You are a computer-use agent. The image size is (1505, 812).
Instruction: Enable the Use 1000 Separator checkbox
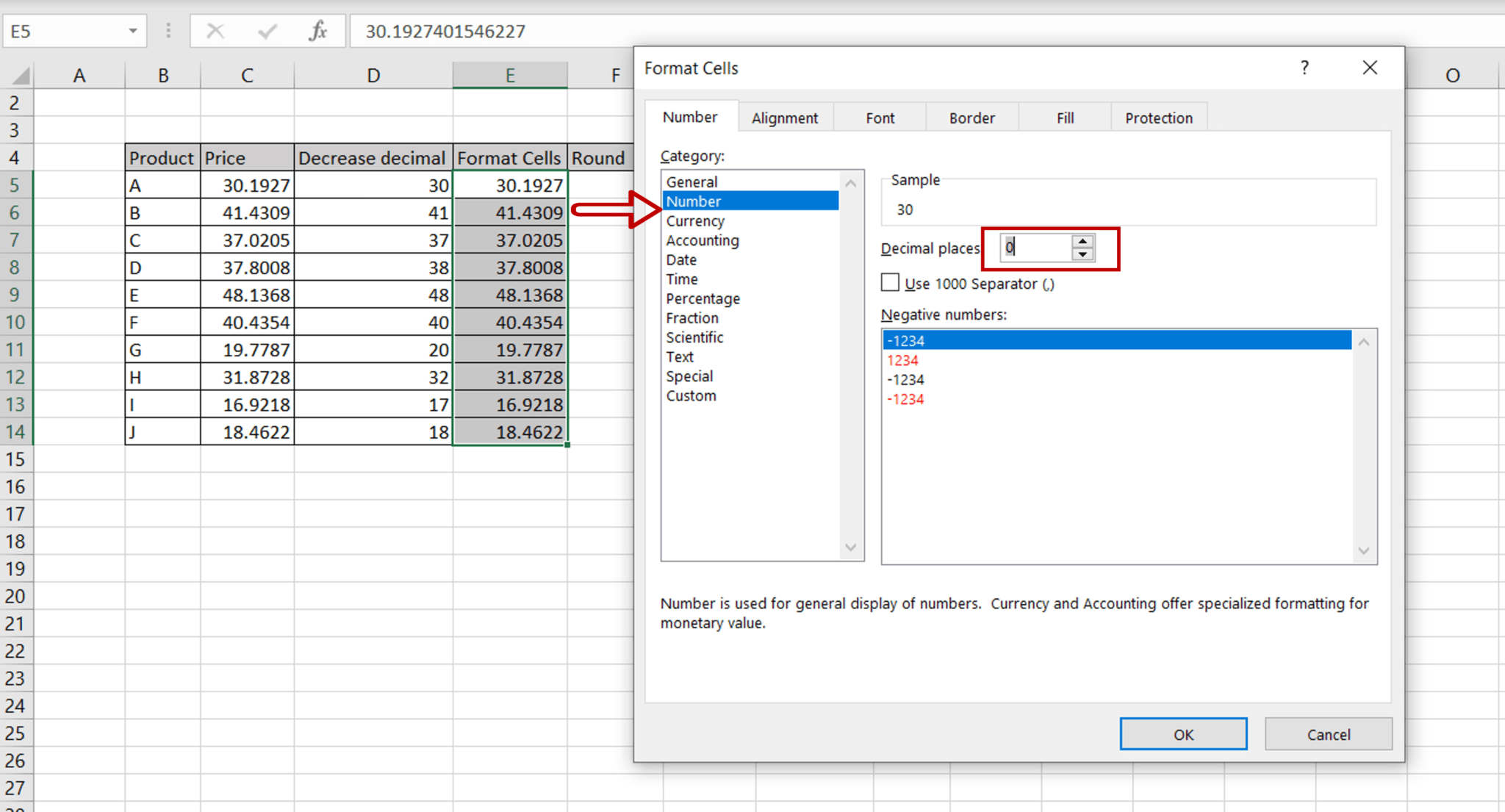click(889, 282)
